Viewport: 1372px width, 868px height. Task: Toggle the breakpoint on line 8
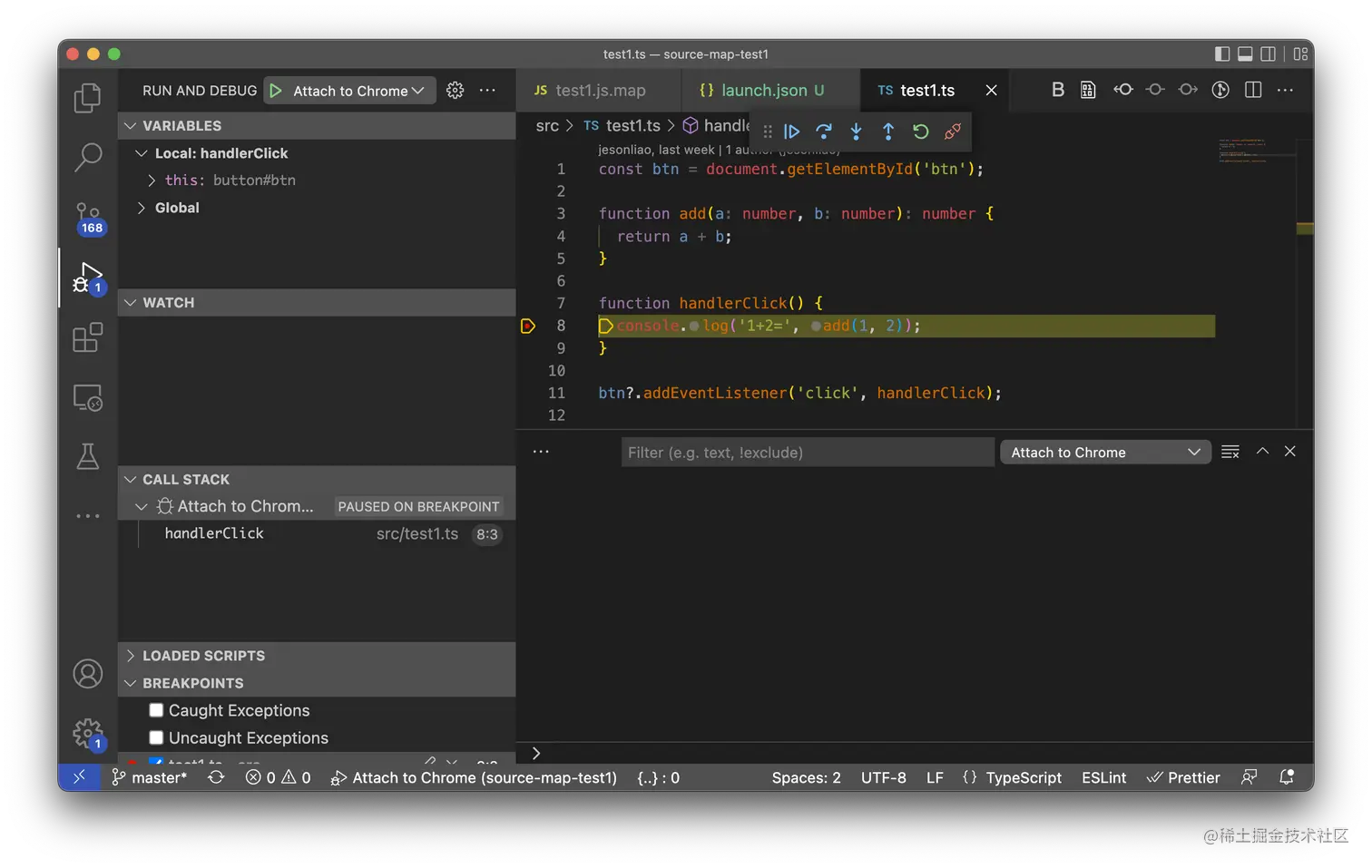[528, 326]
